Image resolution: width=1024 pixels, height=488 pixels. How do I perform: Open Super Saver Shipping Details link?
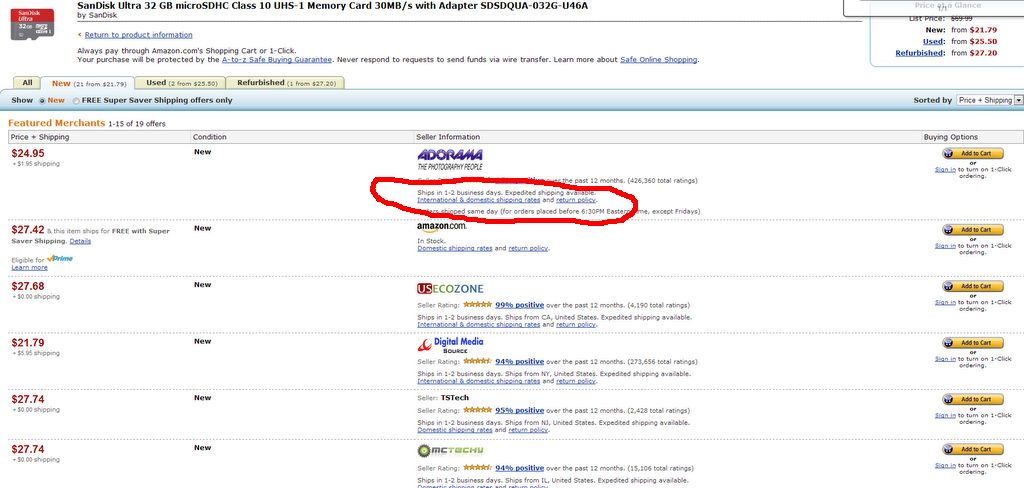tap(80, 241)
